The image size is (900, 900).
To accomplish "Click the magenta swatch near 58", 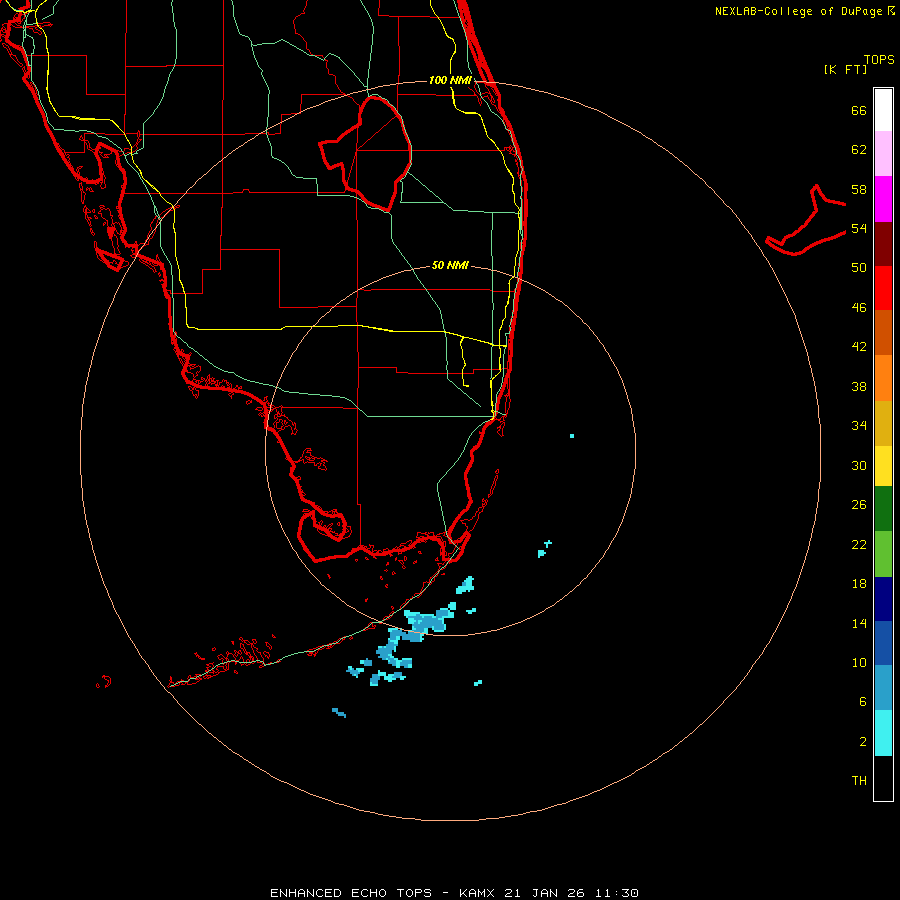I will [883, 199].
